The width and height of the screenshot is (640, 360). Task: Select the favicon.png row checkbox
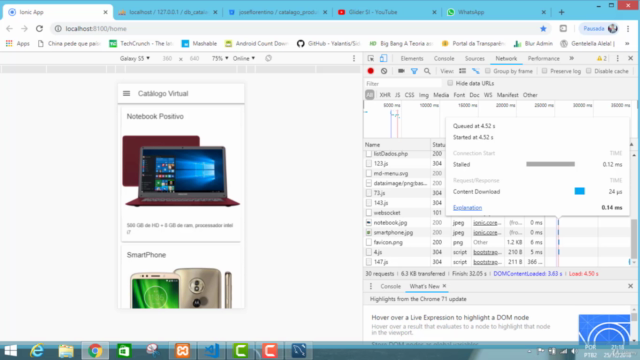tap(369, 242)
